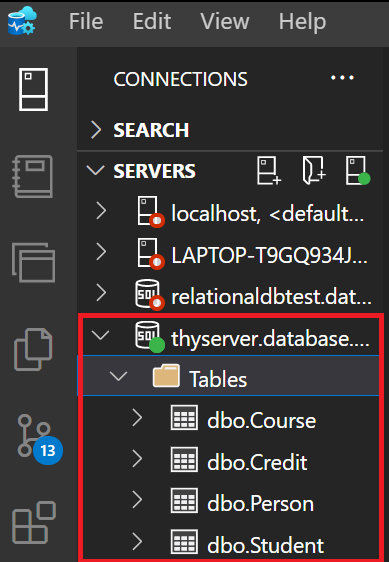Expand the LAPTOP-T9GQ934J server node
Screen dimensions: 389x562
pos(101,252)
